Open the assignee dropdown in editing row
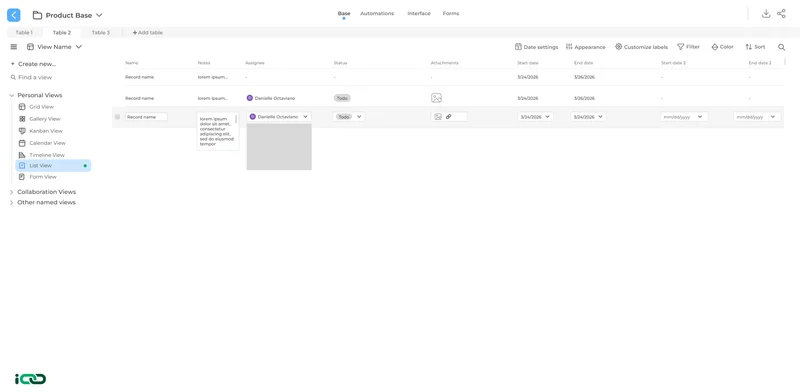The width and height of the screenshot is (800, 392). 279,117
